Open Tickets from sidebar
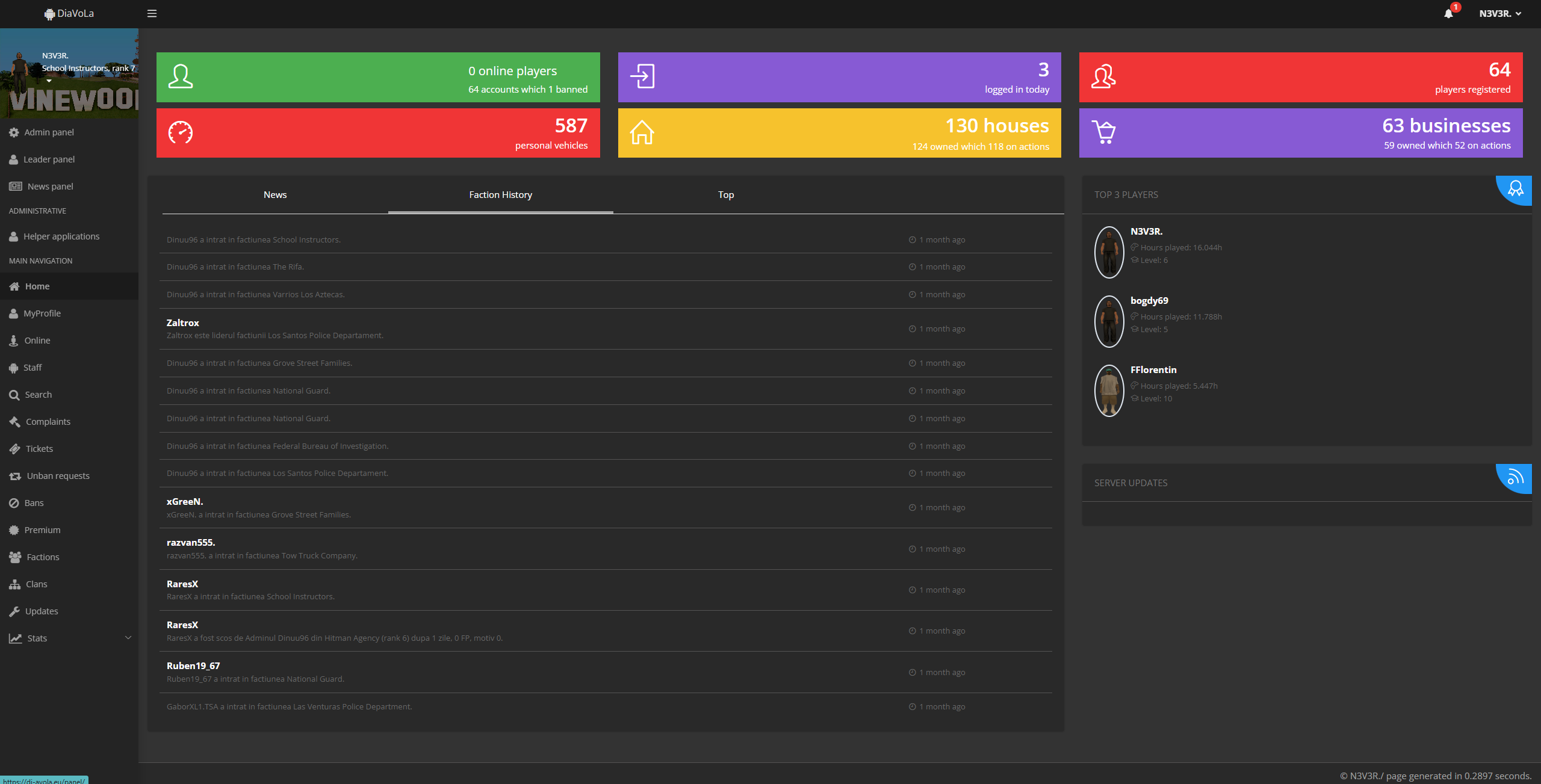The image size is (1541, 784). point(39,449)
